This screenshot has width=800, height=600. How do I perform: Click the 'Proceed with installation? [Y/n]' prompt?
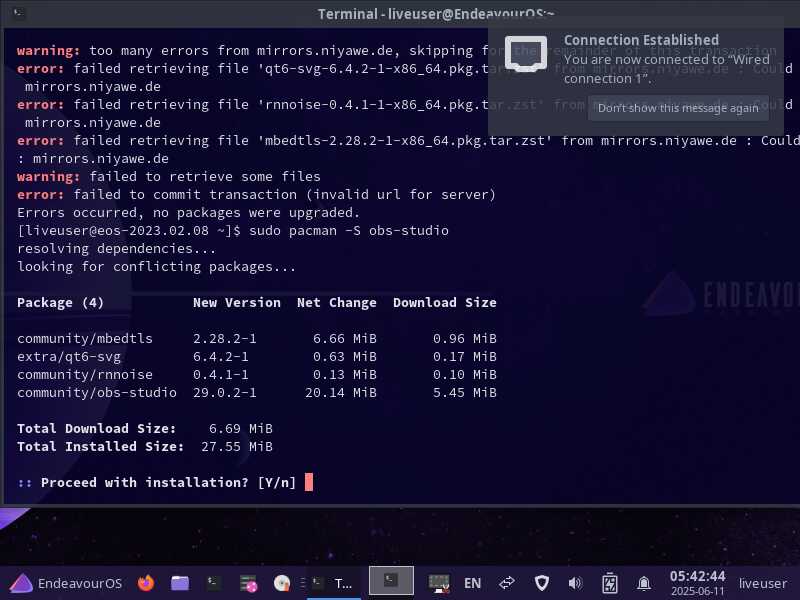[157, 482]
